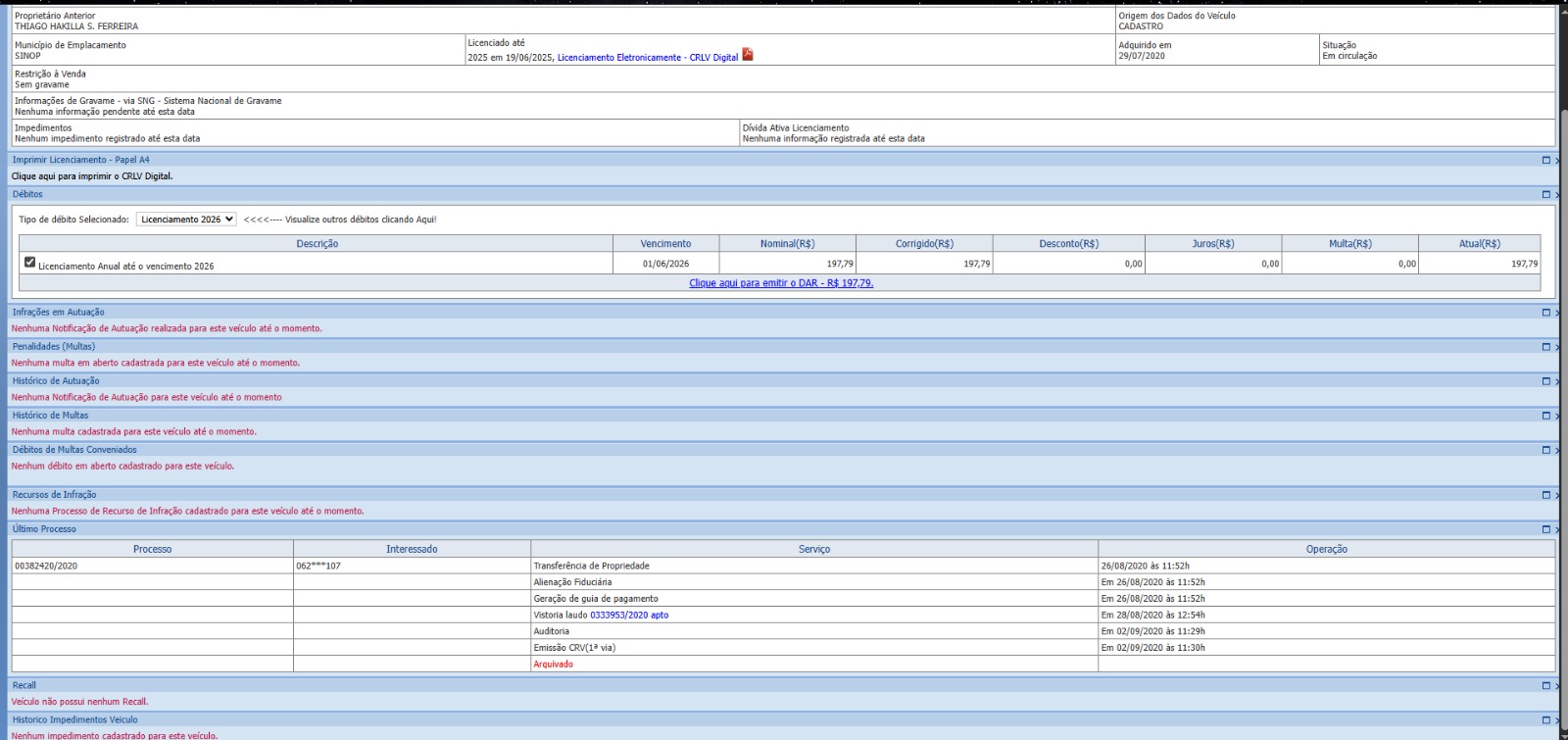Maximize the Recursos de Infração panel
Viewport: 1568px width, 740px height.
(1546, 495)
